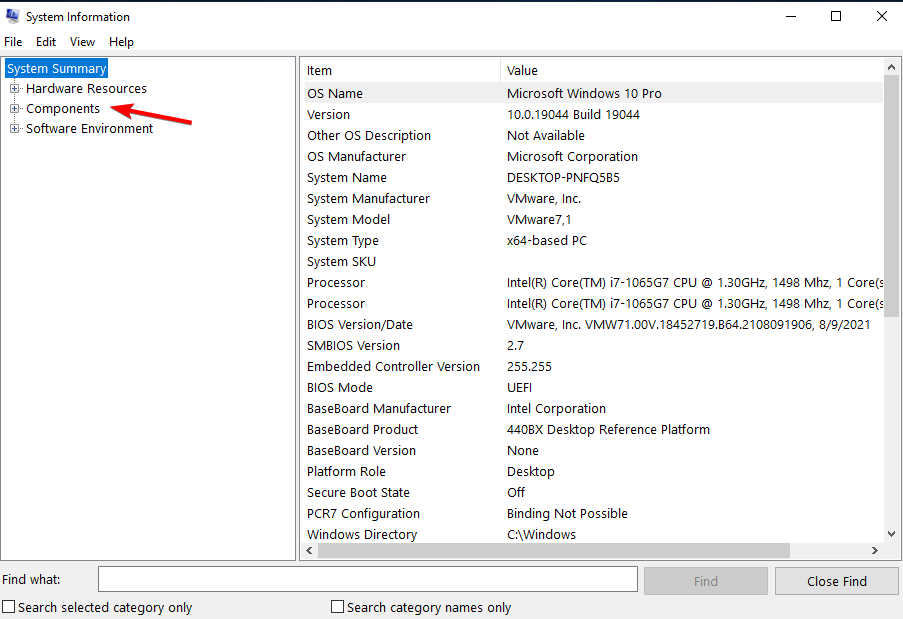Select the Components category
This screenshot has height=619, width=903.
click(x=63, y=108)
